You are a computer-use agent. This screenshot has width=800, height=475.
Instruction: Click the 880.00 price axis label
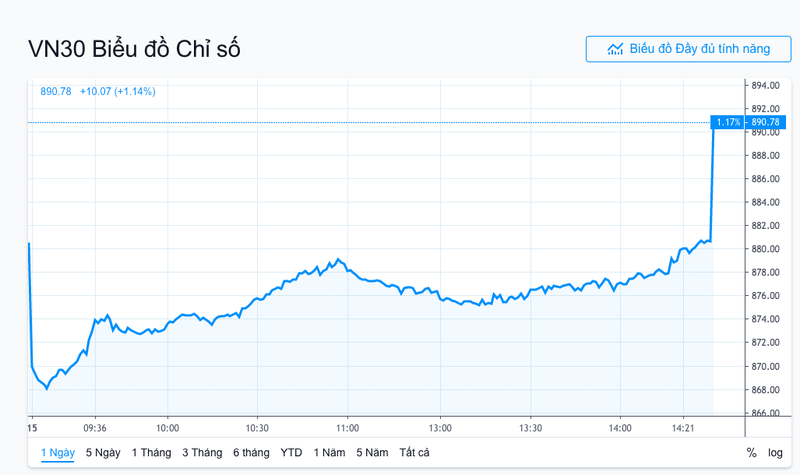point(765,249)
